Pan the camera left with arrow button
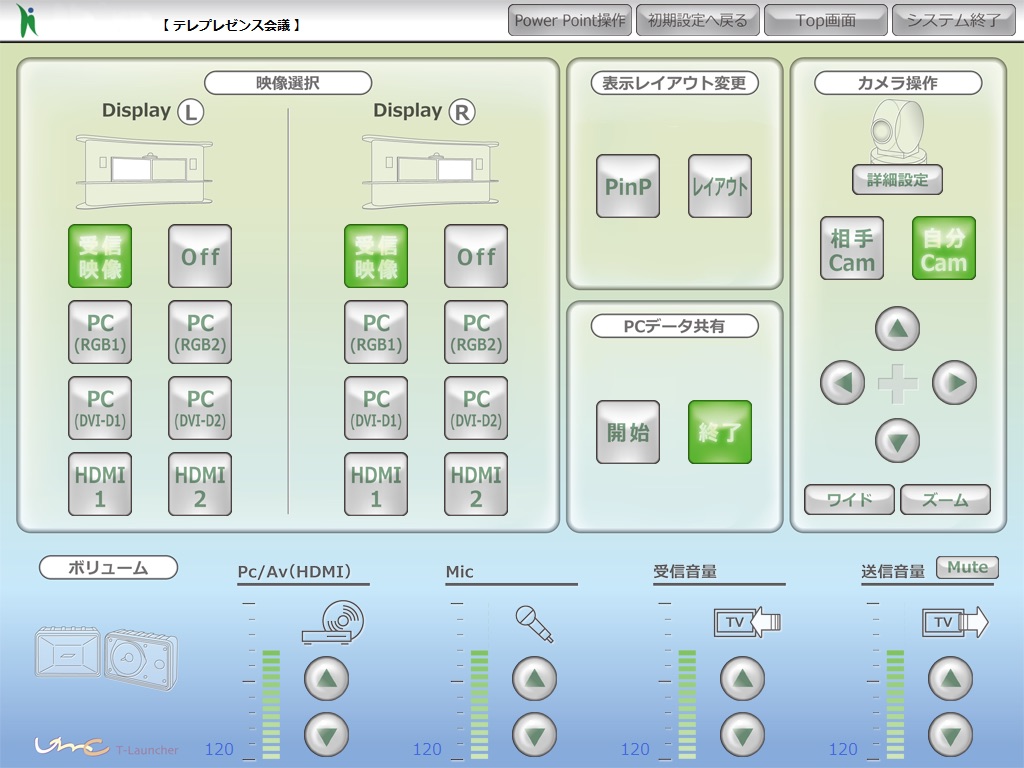The width and height of the screenshot is (1024, 768). click(842, 382)
